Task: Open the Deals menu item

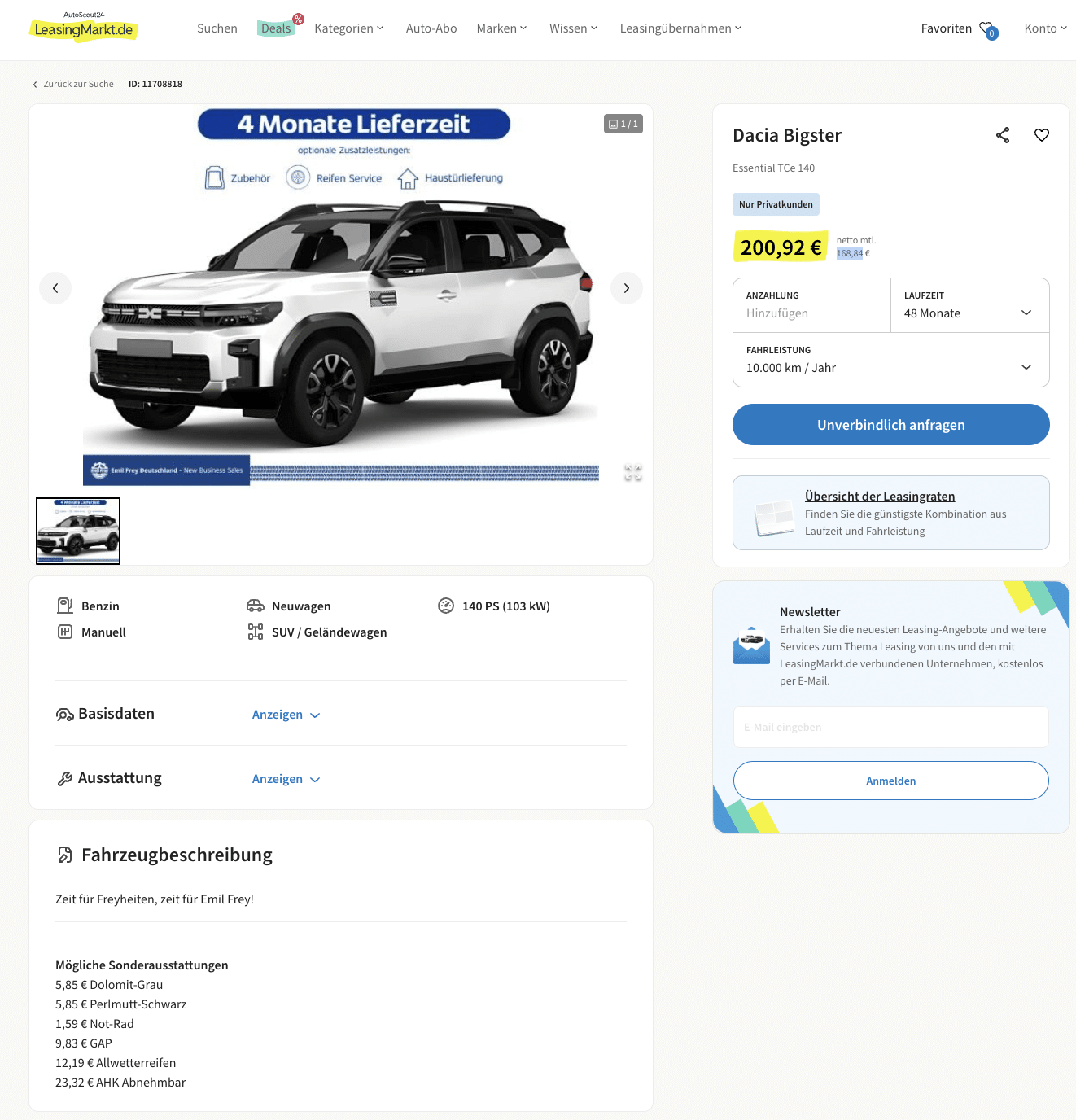Action: [x=276, y=28]
